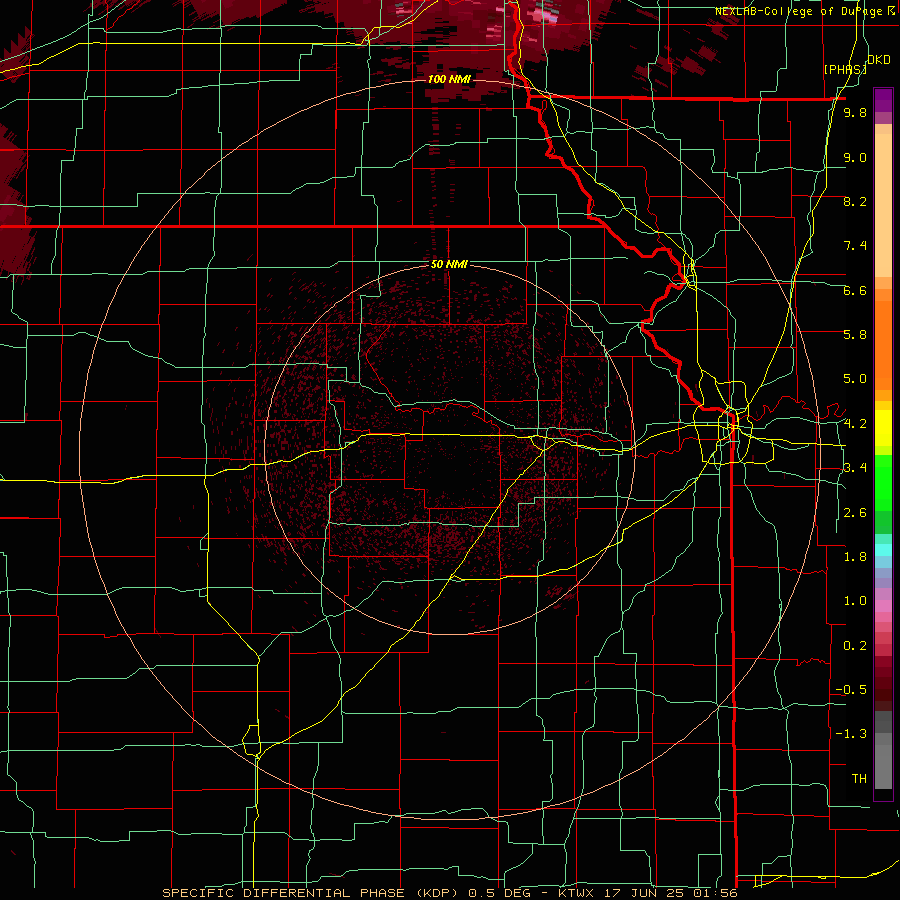This screenshot has width=900, height=900.
Task: Click the "5.0" color scale value
Action: coord(855,379)
